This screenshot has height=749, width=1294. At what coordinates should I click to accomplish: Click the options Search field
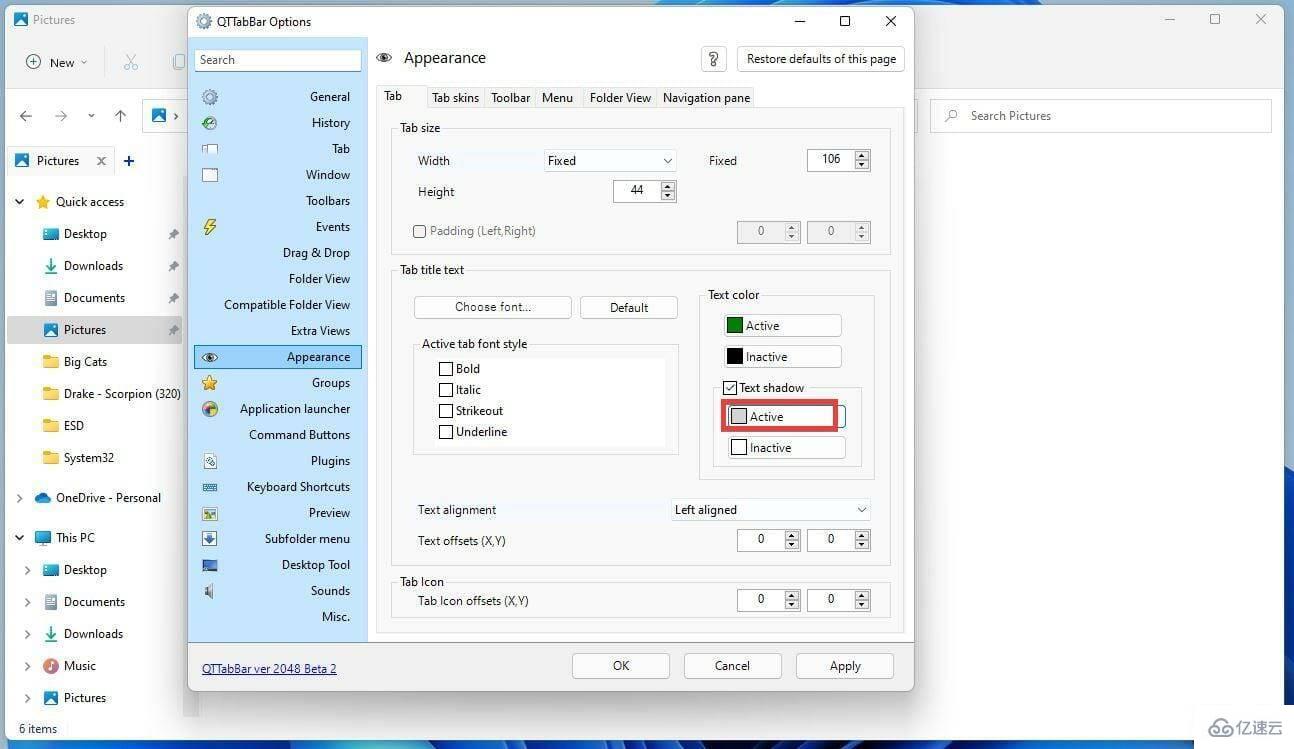coord(278,60)
